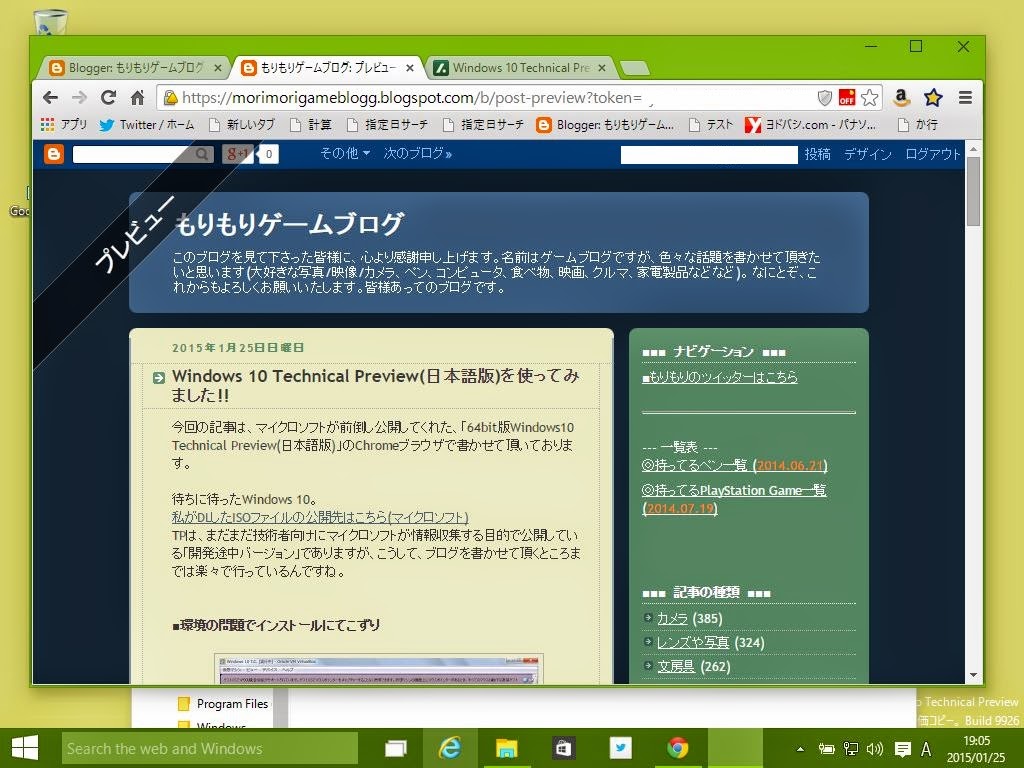The width and height of the screenshot is (1024, 768).
Task: Click the red OFF extension icon
Action: tap(847, 97)
